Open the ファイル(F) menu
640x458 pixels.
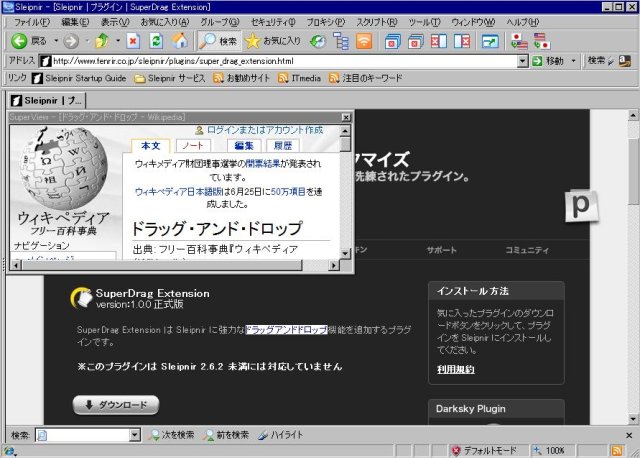tap(32, 22)
